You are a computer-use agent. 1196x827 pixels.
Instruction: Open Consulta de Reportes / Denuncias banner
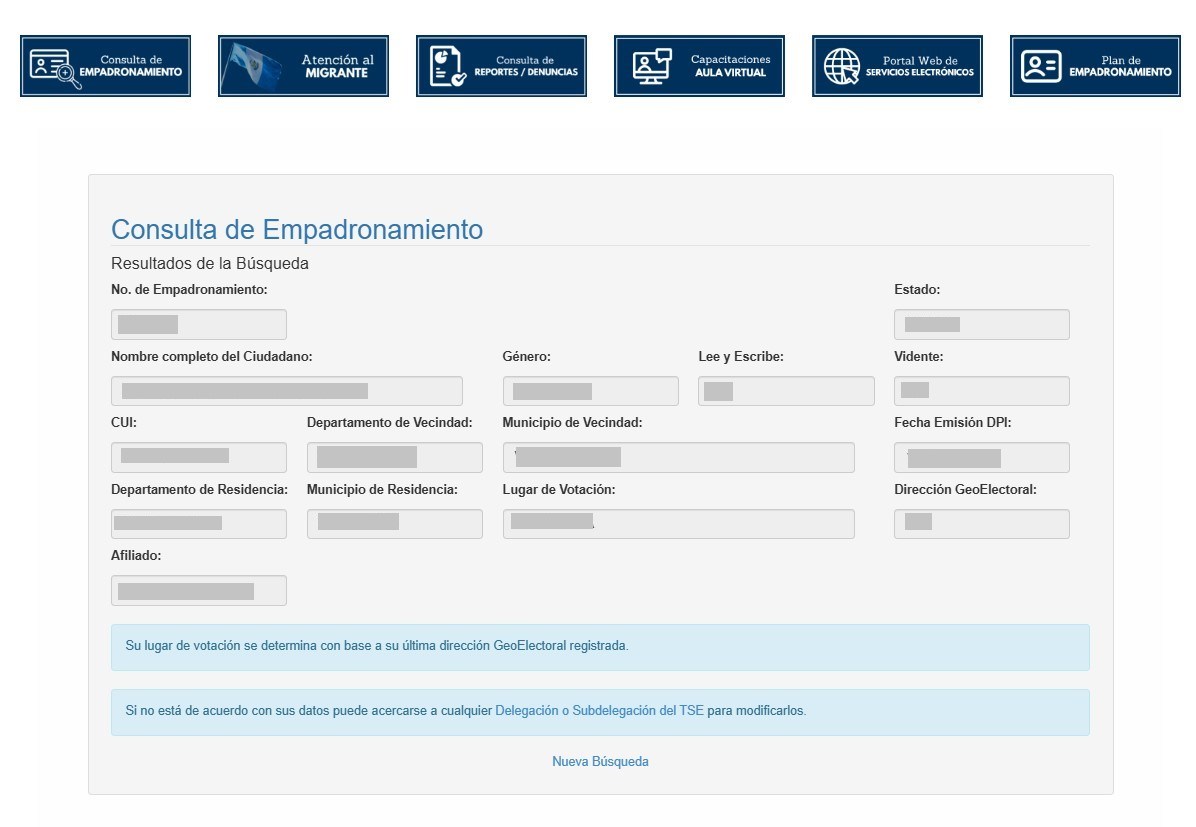click(x=501, y=66)
